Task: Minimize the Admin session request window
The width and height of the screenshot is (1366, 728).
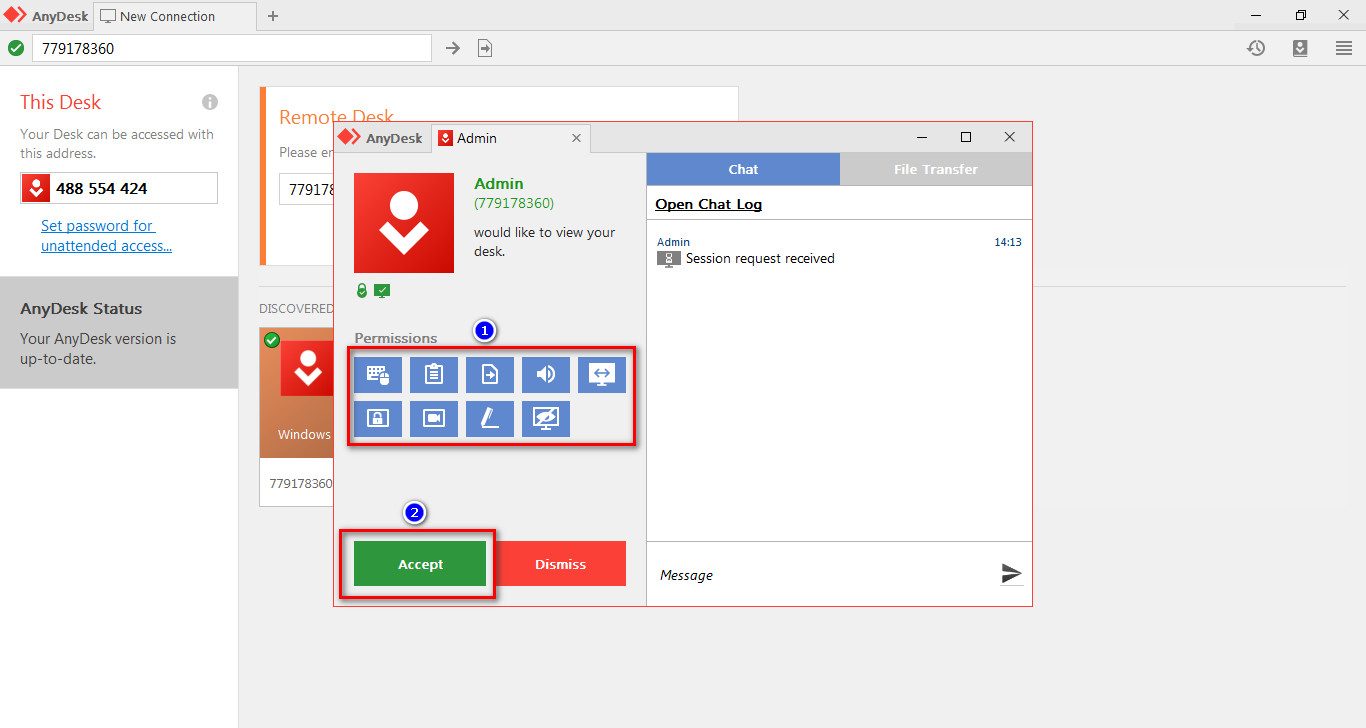Action: (922, 137)
